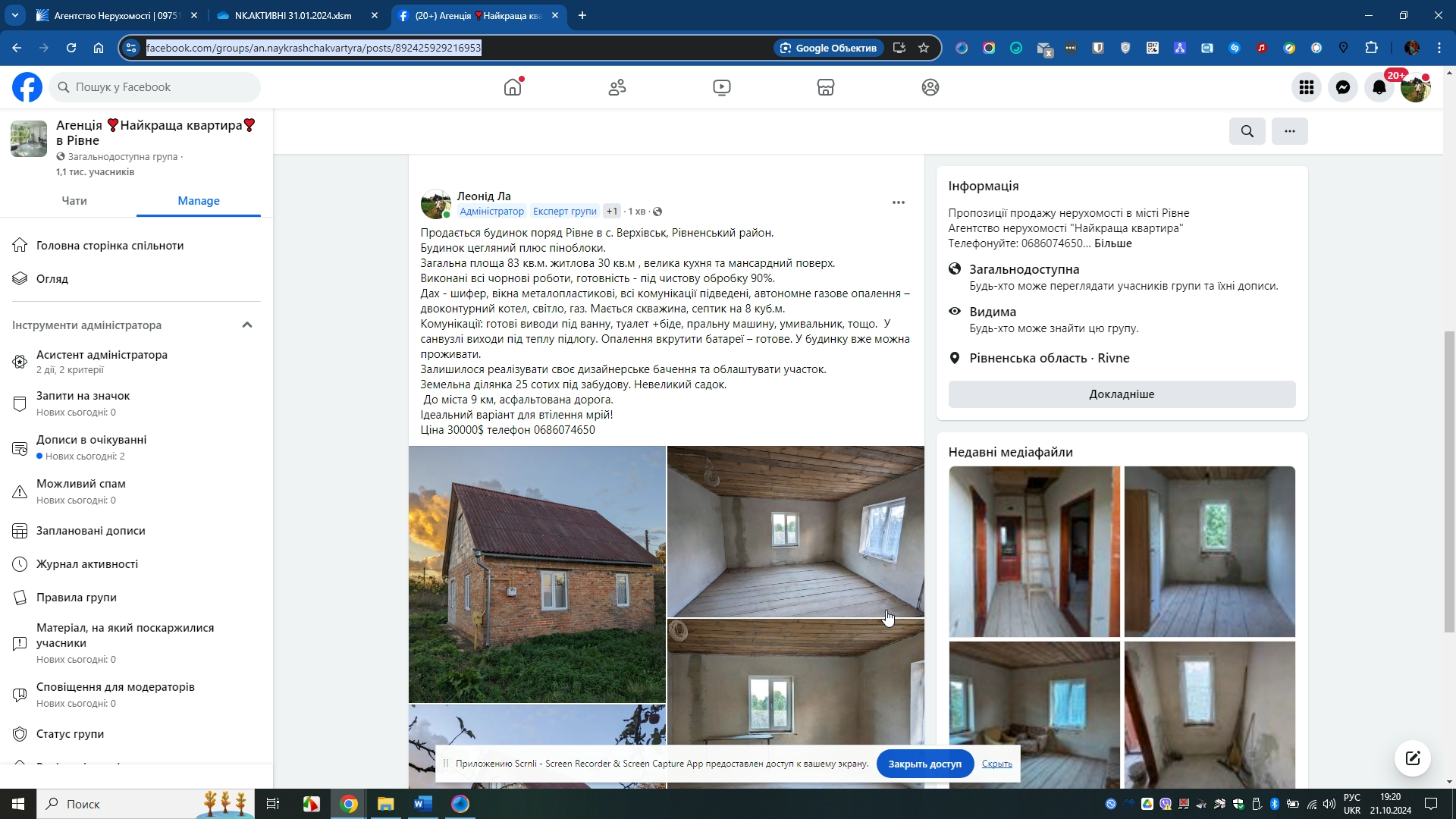Click the Скрыть link
Image resolution: width=1456 pixels, height=819 pixels.
point(996,764)
